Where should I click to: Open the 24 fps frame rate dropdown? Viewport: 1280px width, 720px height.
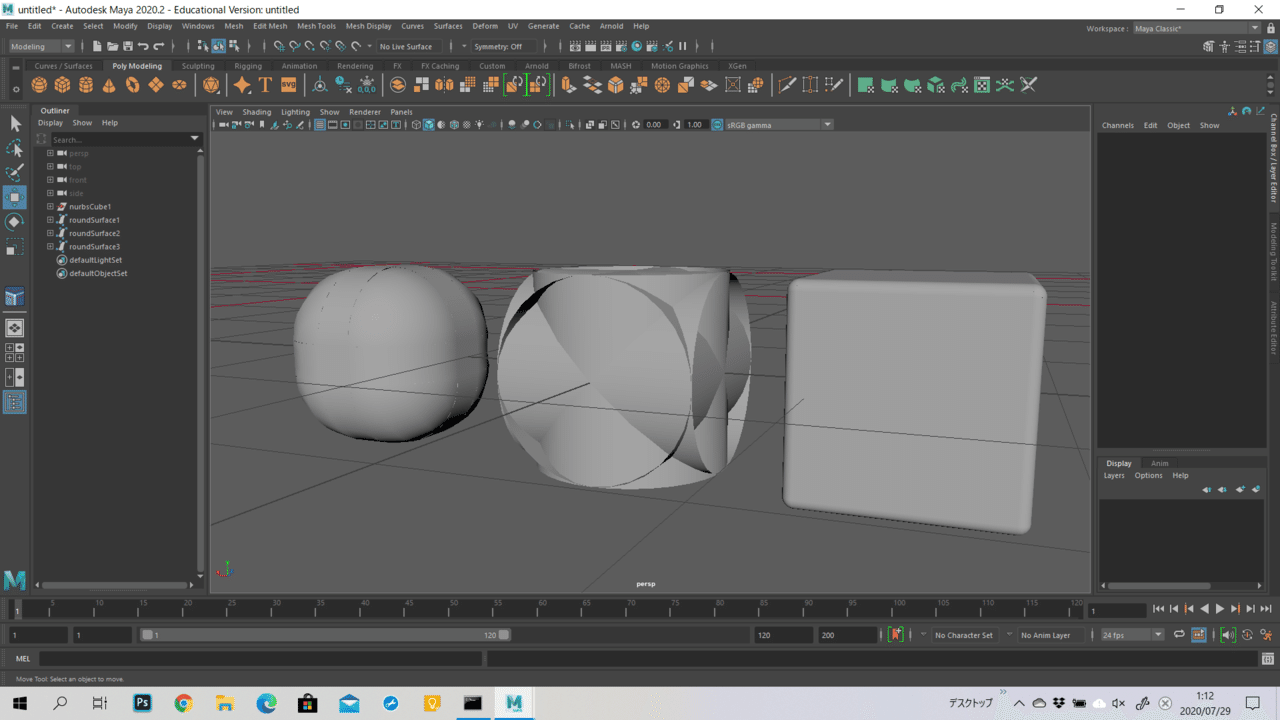point(1132,635)
